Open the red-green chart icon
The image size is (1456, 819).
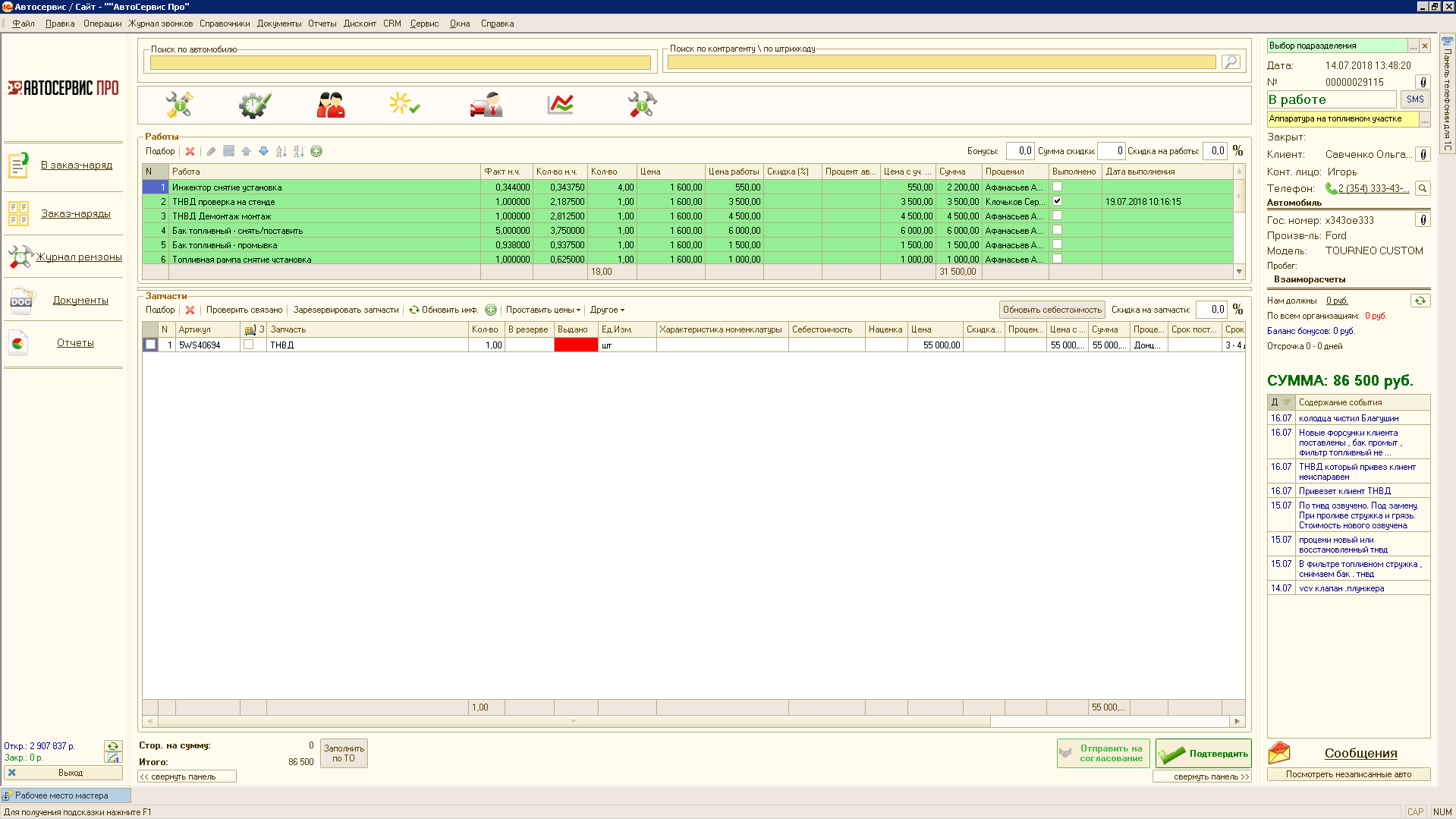pos(560,105)
